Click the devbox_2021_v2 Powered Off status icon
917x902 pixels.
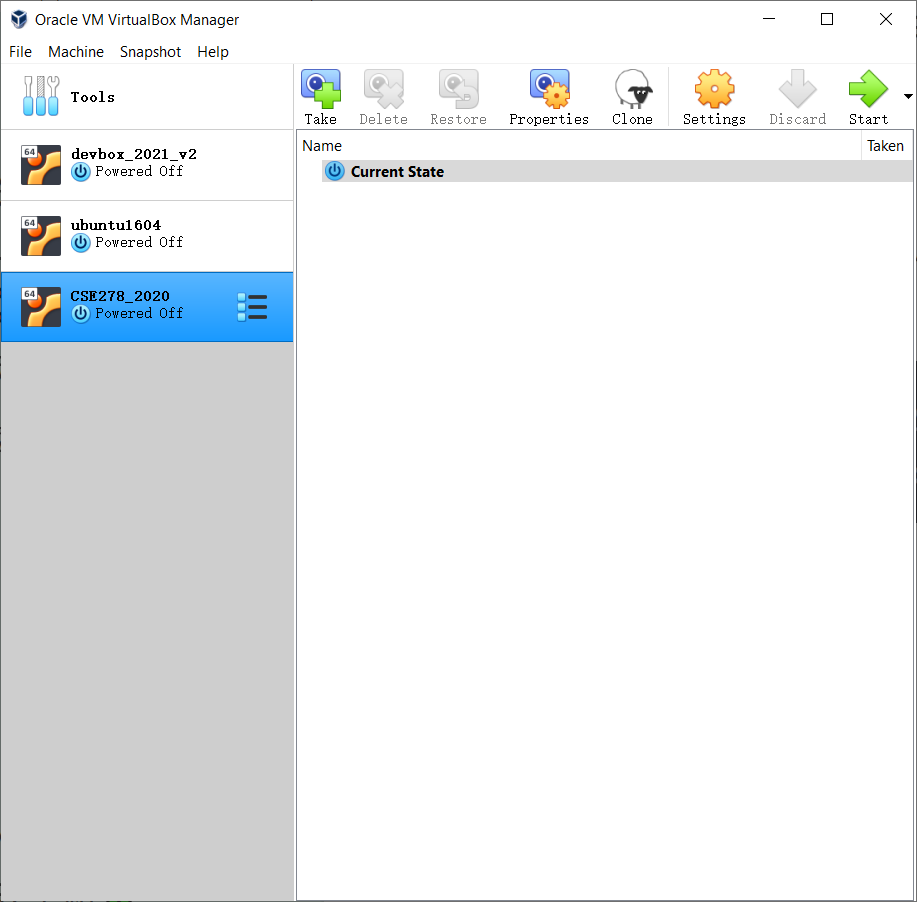[x=81, y=172]
